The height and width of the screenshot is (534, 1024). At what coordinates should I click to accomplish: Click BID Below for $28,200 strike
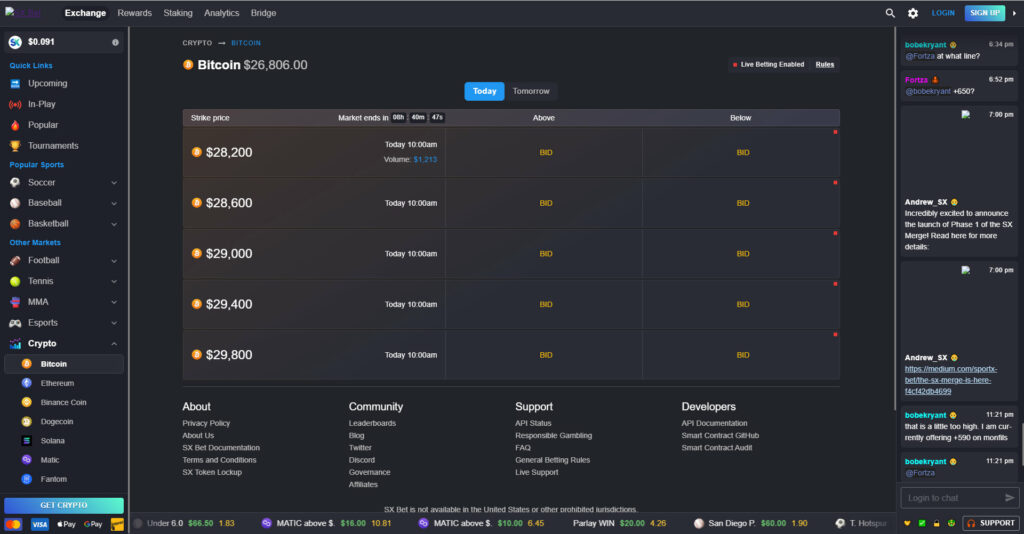tap(743, 153)
